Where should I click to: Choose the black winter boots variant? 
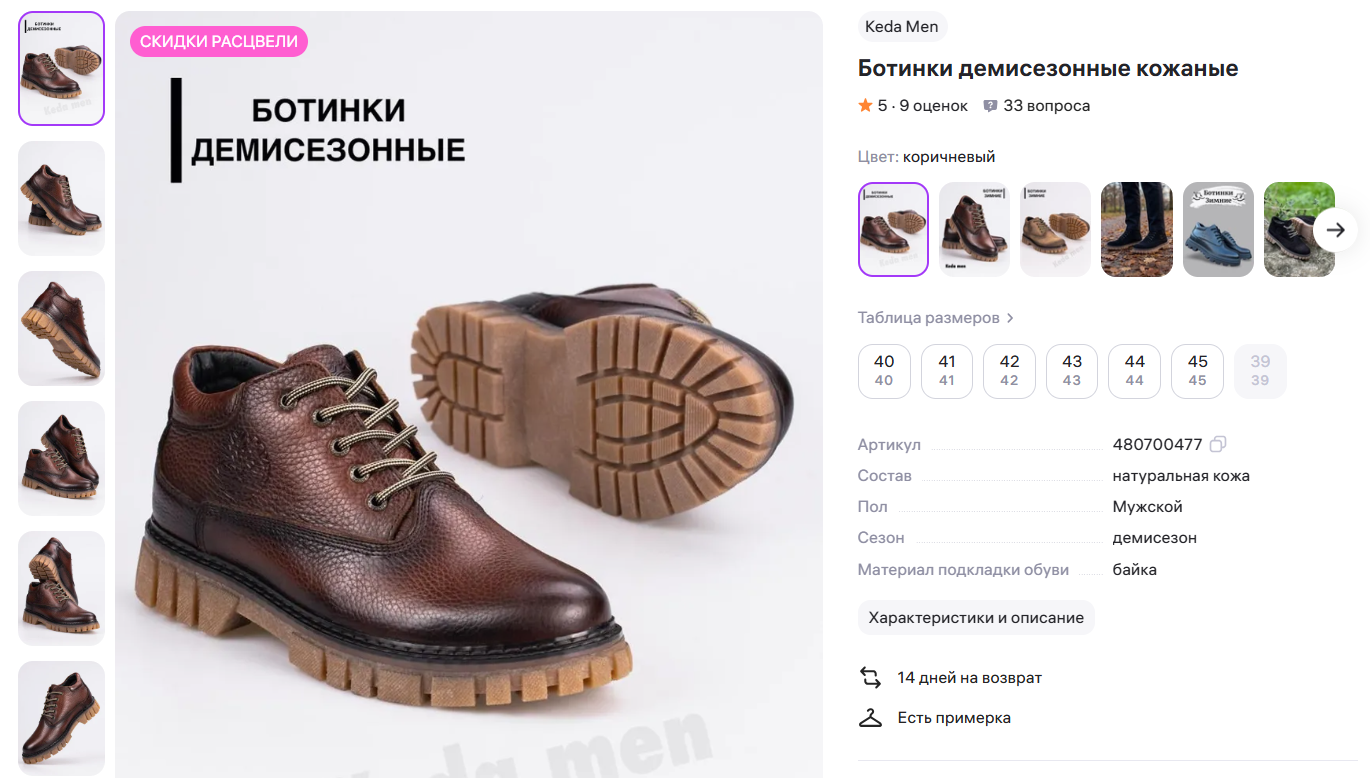pyautogui.click(x=1136, y=229)
